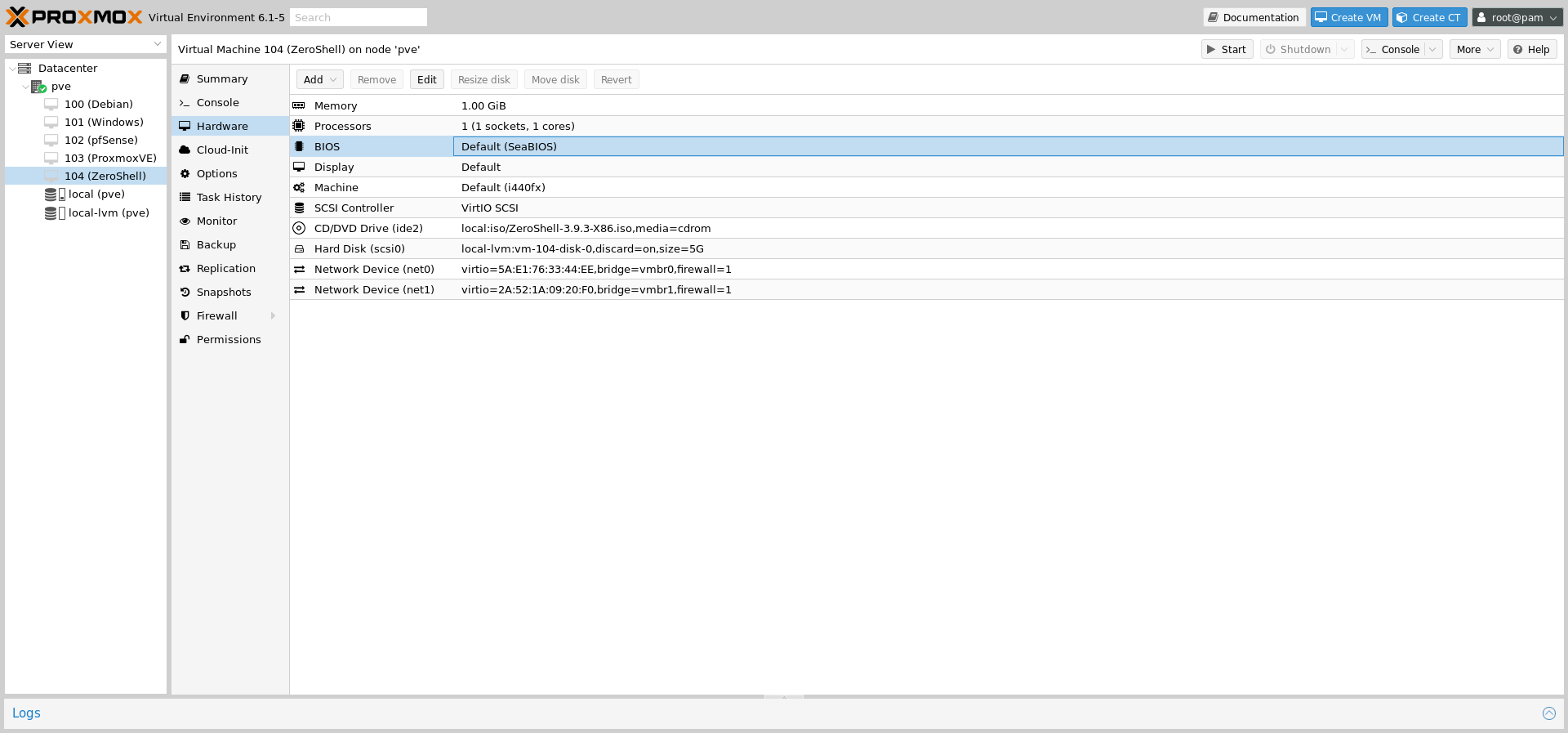Click the Network Device (net0) arrows icon
The width and height of the screenshot is (1568, 733).
299,269
